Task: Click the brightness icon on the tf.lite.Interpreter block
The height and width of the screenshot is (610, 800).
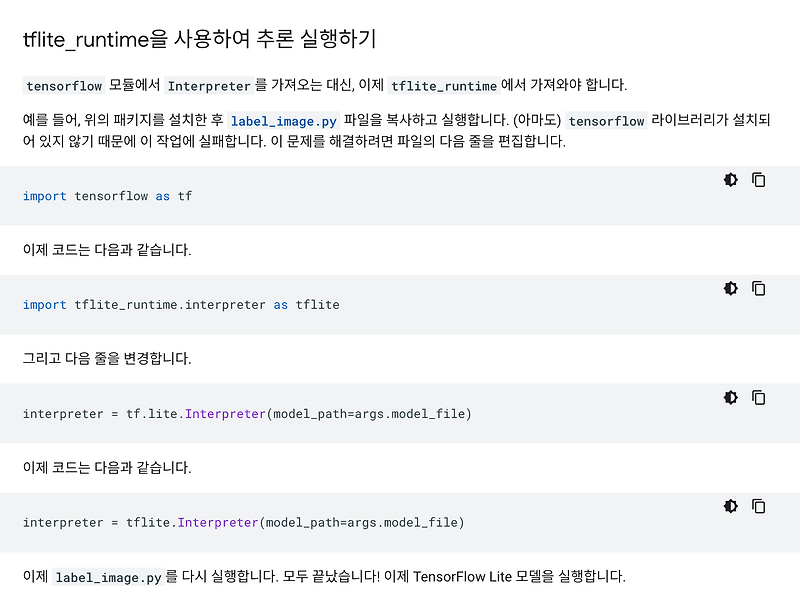Action: pyautogui.click(x=731, y=397)
